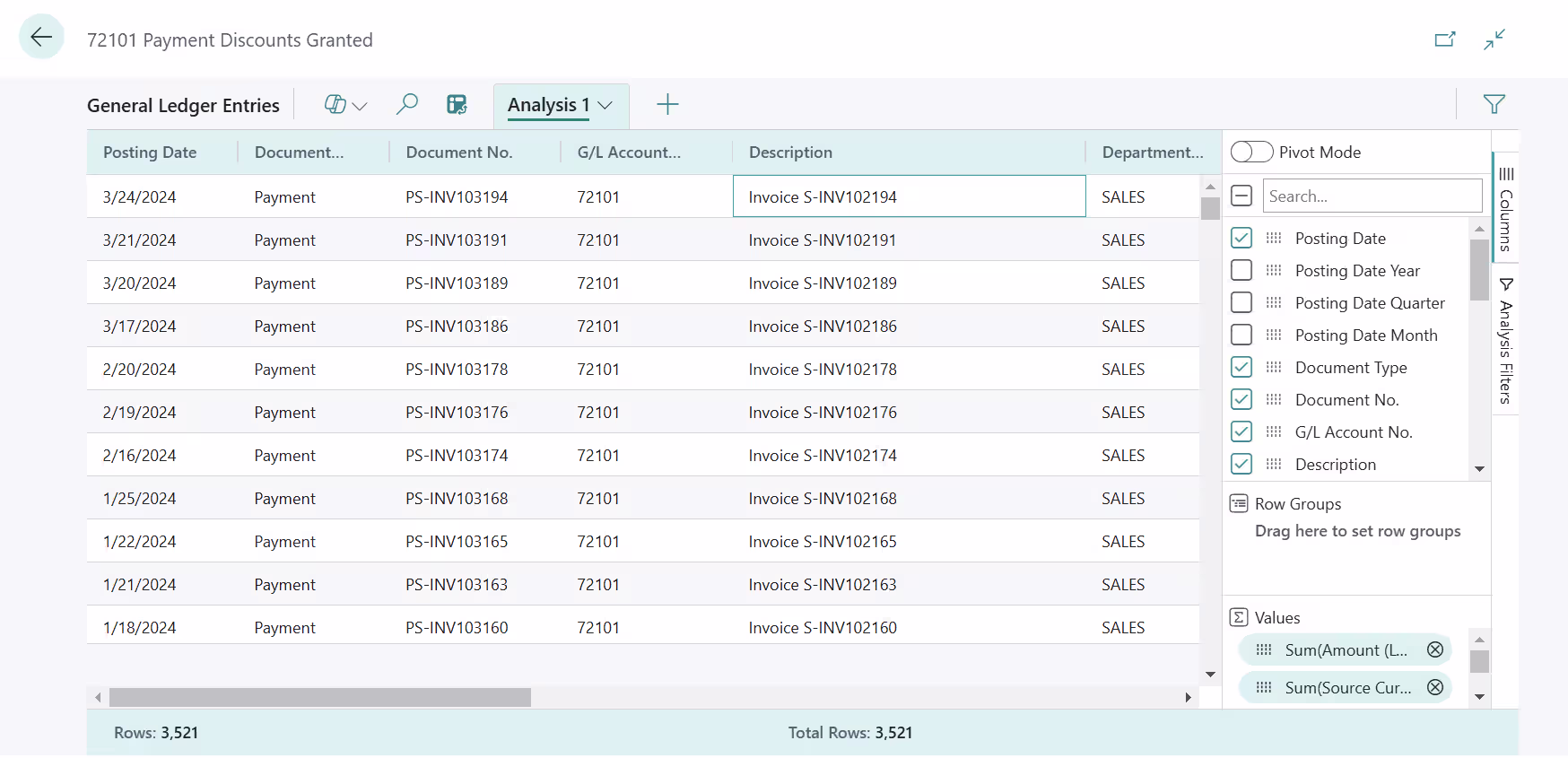Select Invoice S-INV102163 cell

tap(823, 585)
